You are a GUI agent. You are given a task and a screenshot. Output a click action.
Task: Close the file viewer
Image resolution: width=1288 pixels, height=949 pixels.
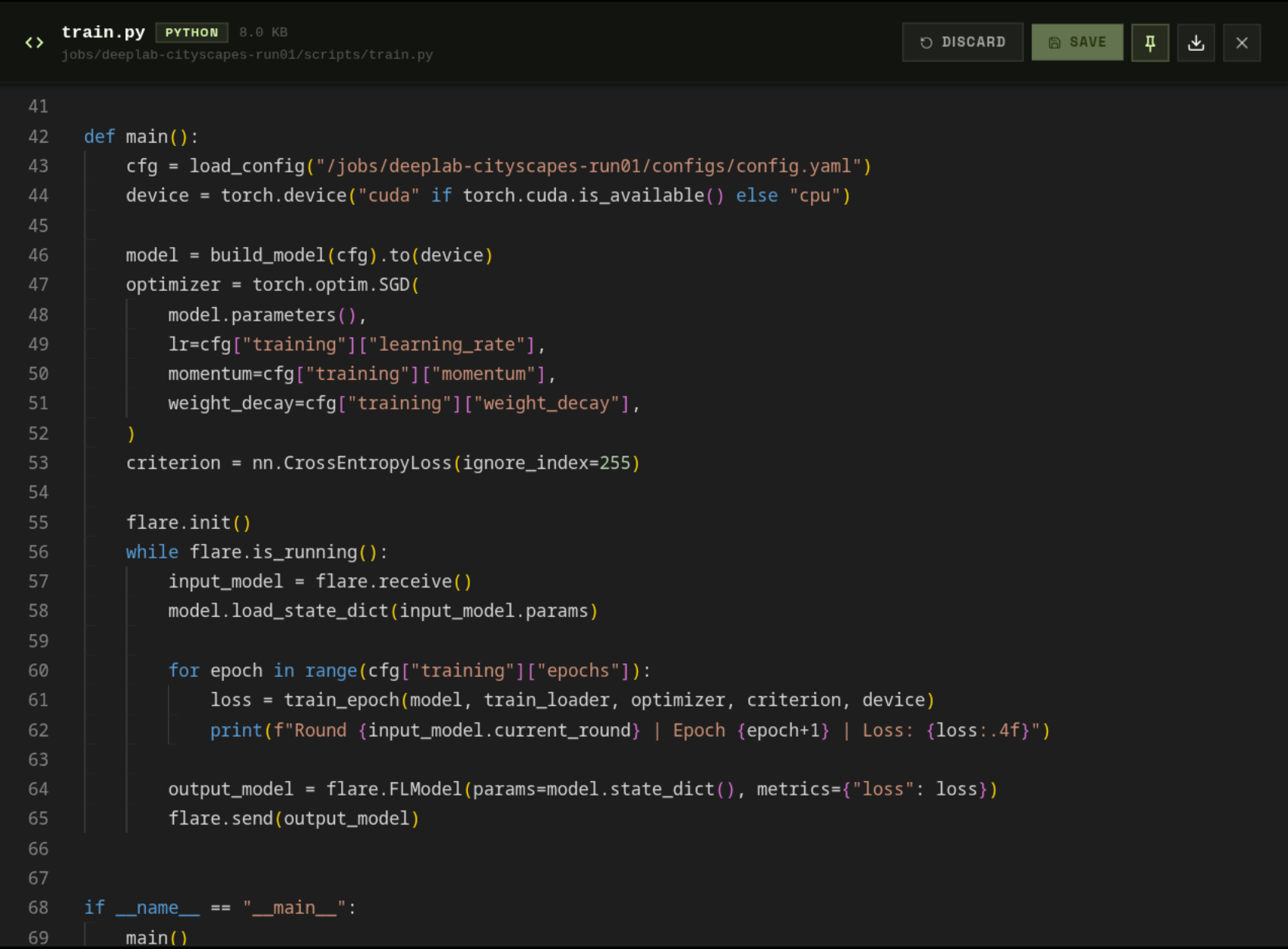(1242, 43)
